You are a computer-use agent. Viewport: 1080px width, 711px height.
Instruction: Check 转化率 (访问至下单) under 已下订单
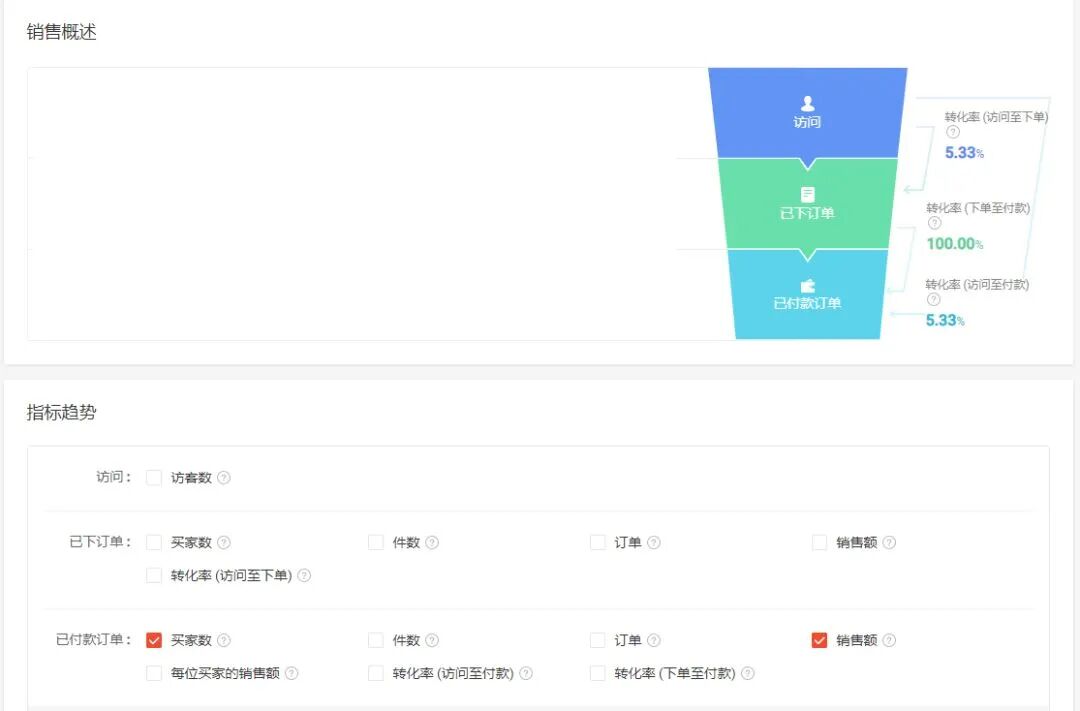point(154,575)
